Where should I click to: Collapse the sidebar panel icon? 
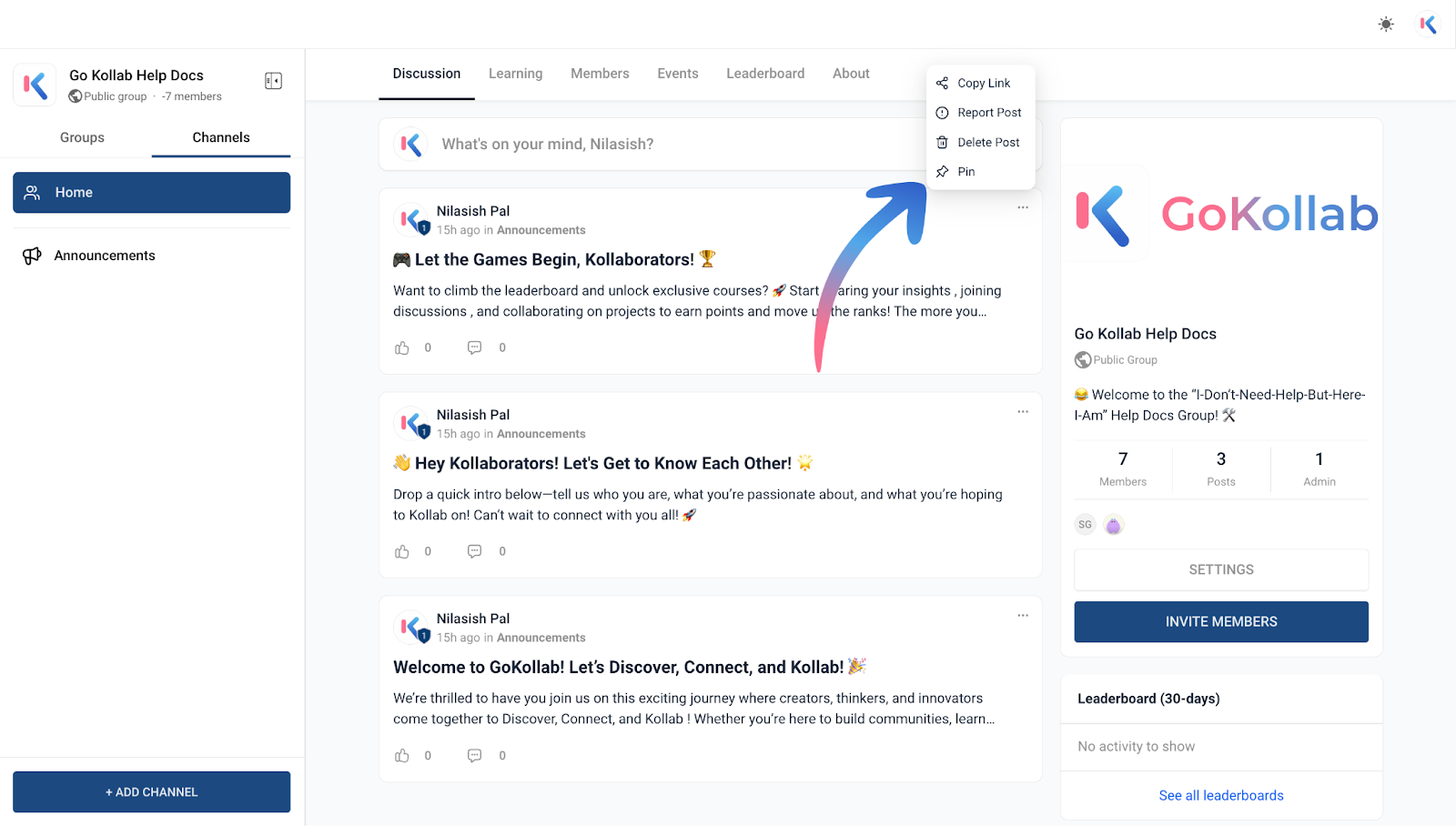pyautogui.click(x=273, y=81)
